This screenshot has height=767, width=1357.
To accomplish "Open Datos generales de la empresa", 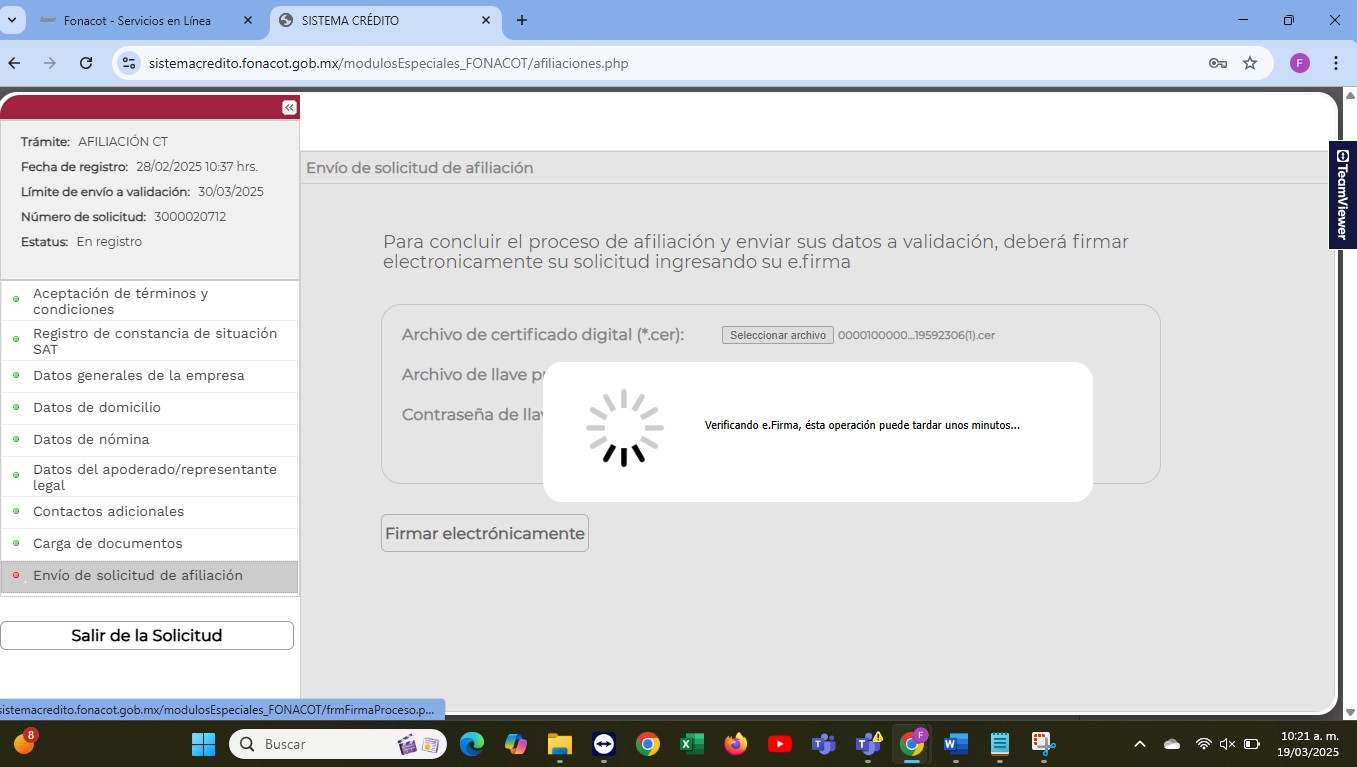I will point(138,375).
